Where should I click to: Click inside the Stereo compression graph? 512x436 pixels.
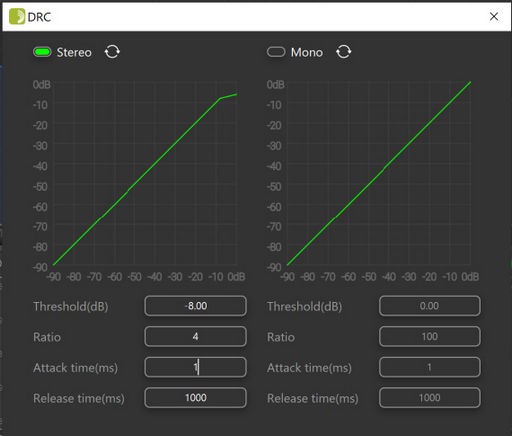click(x=145, y=174)
